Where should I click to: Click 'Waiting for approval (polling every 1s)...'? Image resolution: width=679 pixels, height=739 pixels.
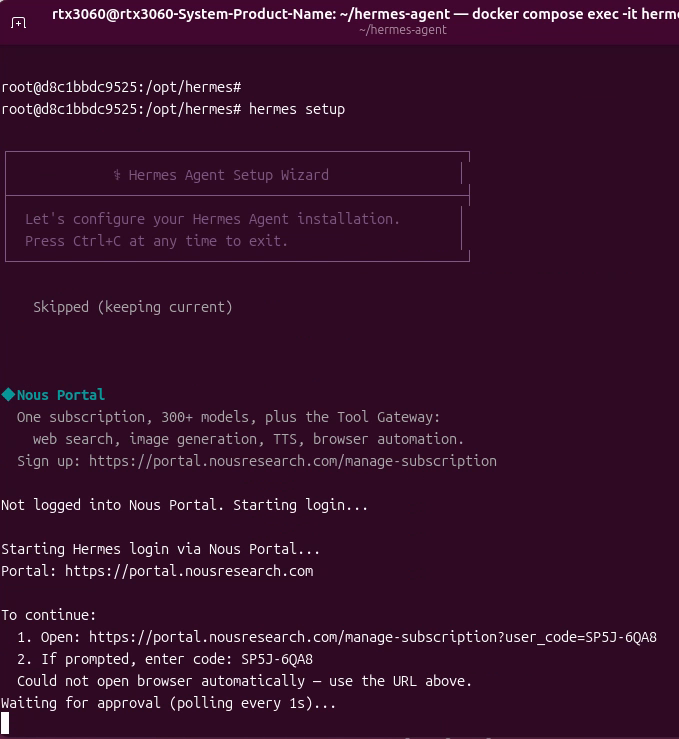tap(168, 703)
